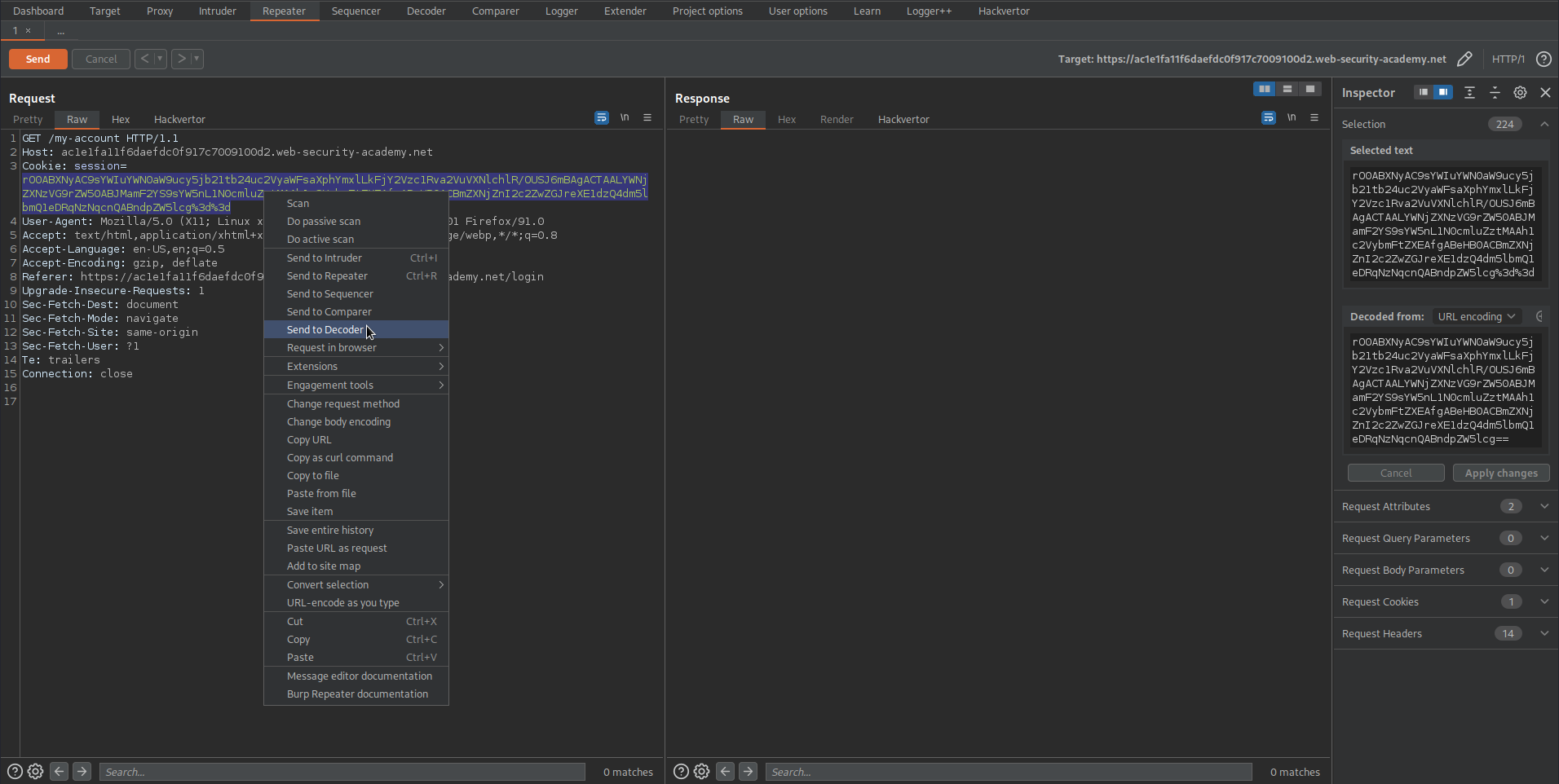The width and height of the screenshot is (1559, 784).
Task: Open Convert selection submenu
Action: click(x=356, y=584)
